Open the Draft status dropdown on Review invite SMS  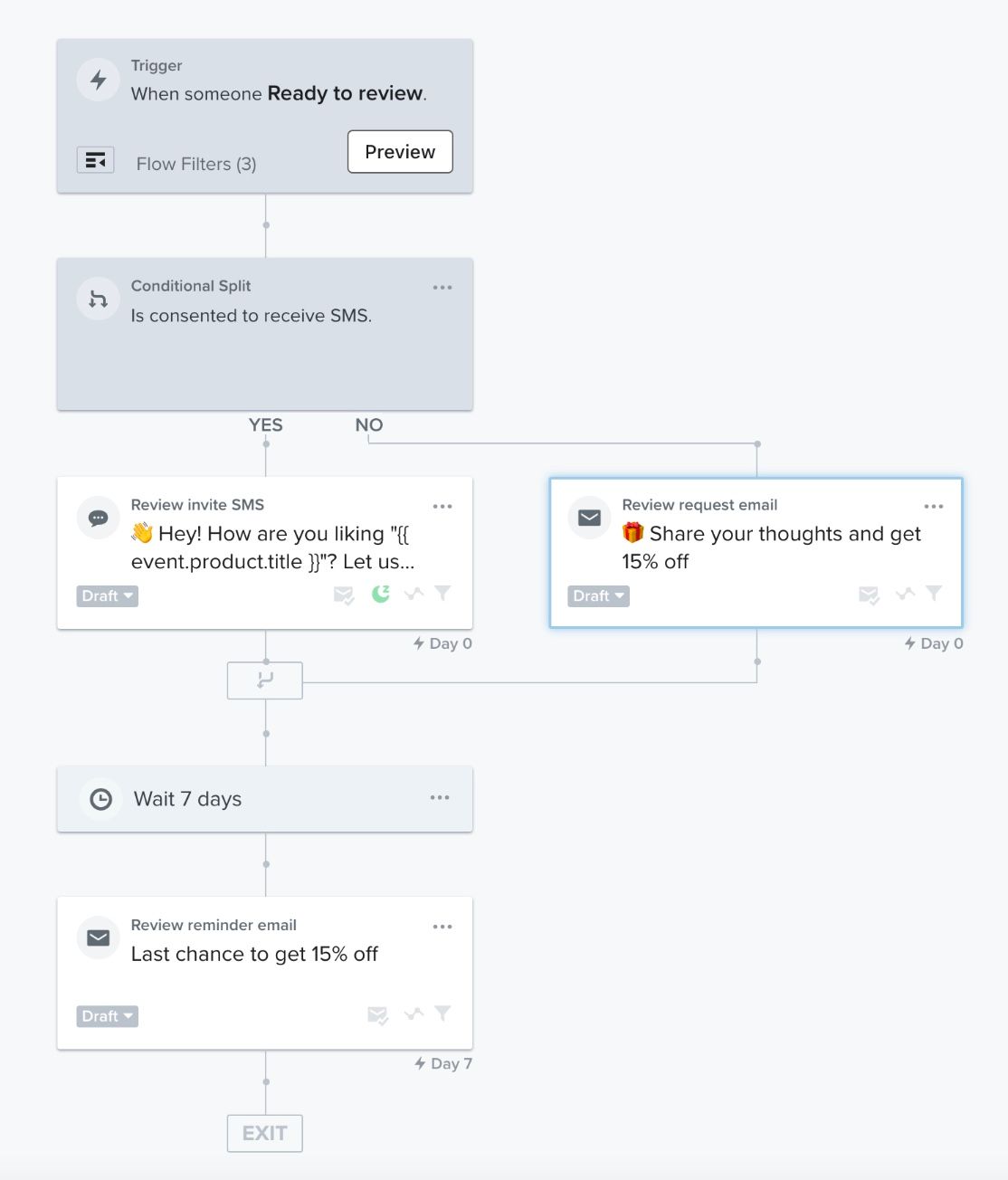click(x=106, y=595)
